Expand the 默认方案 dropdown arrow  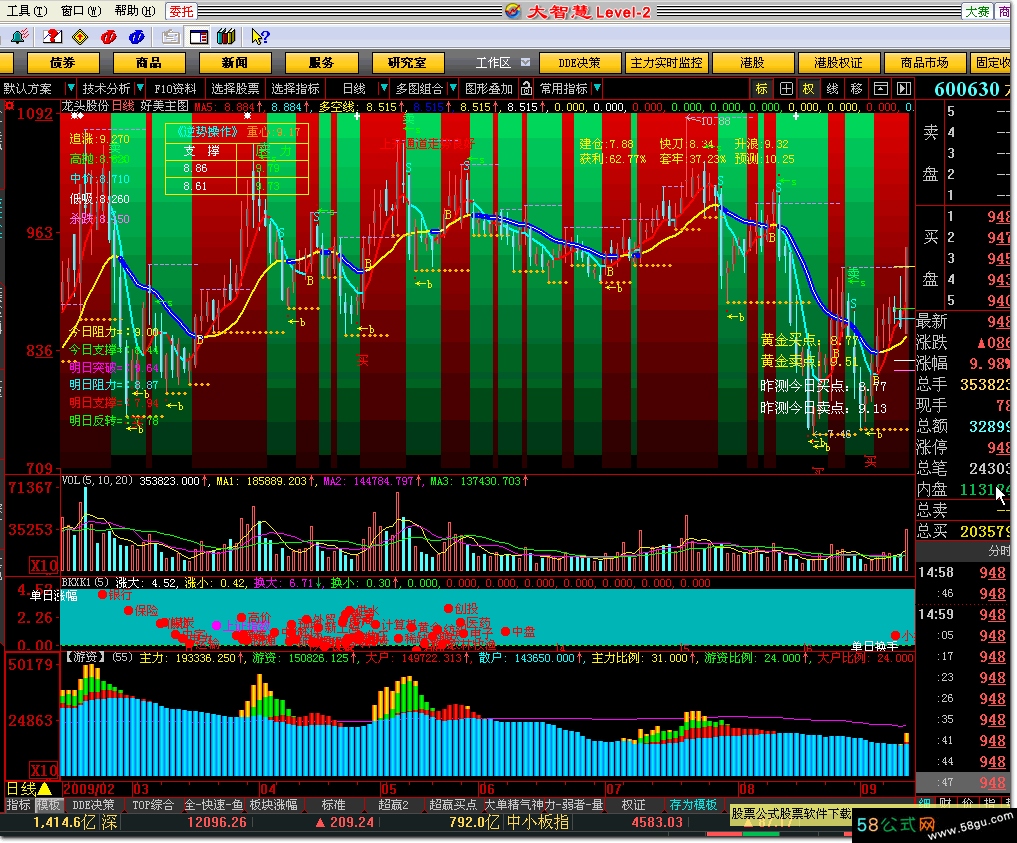point(70,88)
